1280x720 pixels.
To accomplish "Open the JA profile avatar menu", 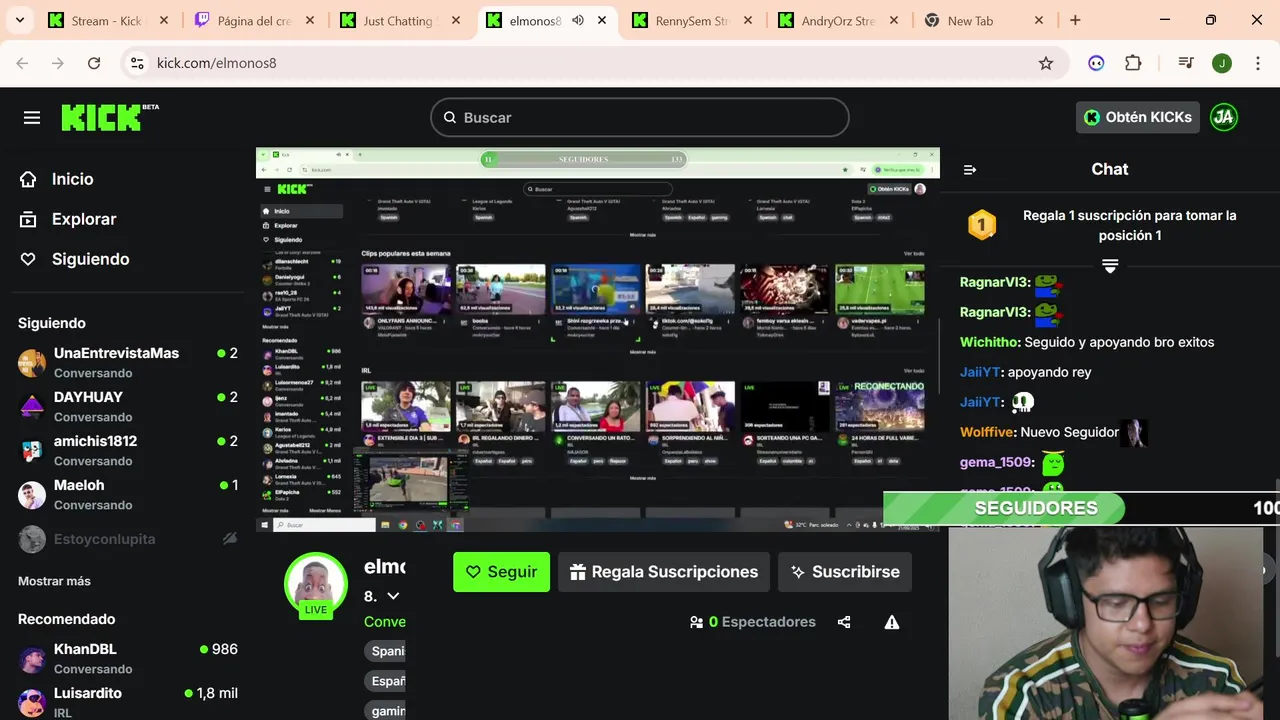I will (1223, 117).
